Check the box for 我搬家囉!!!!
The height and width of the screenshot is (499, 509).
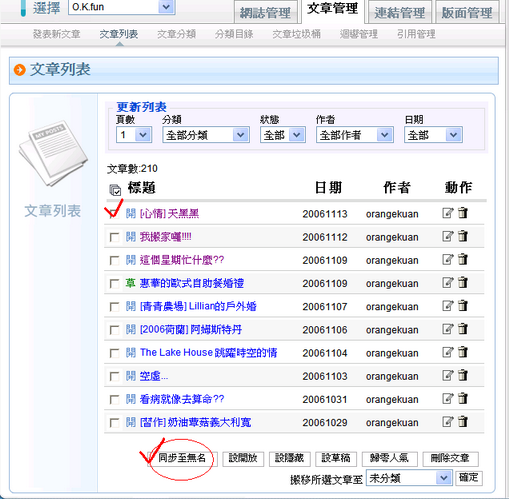[114, 237]
